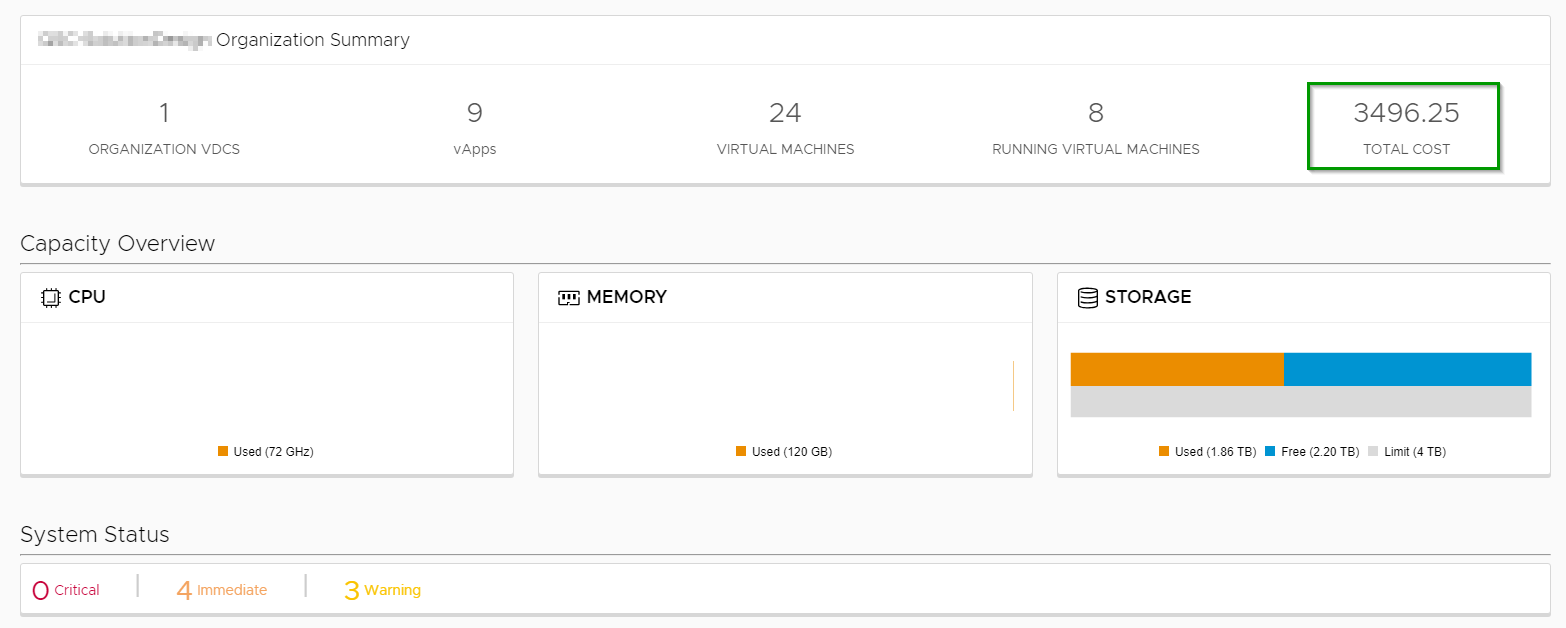View the 9 vApps tile
The height and width of the screenshot is (628, 1566).
(x=474, y=127)
